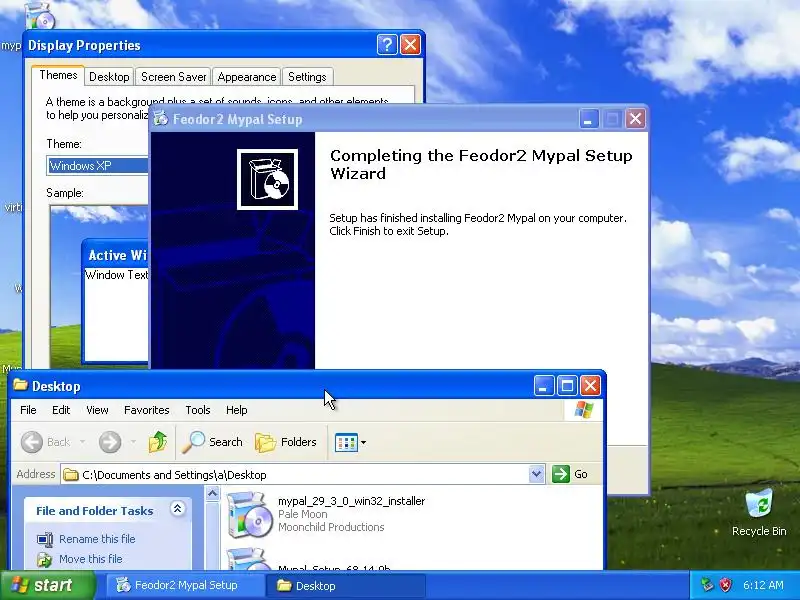Click the Safely Remove Hardware tray icon

[707, 585]
